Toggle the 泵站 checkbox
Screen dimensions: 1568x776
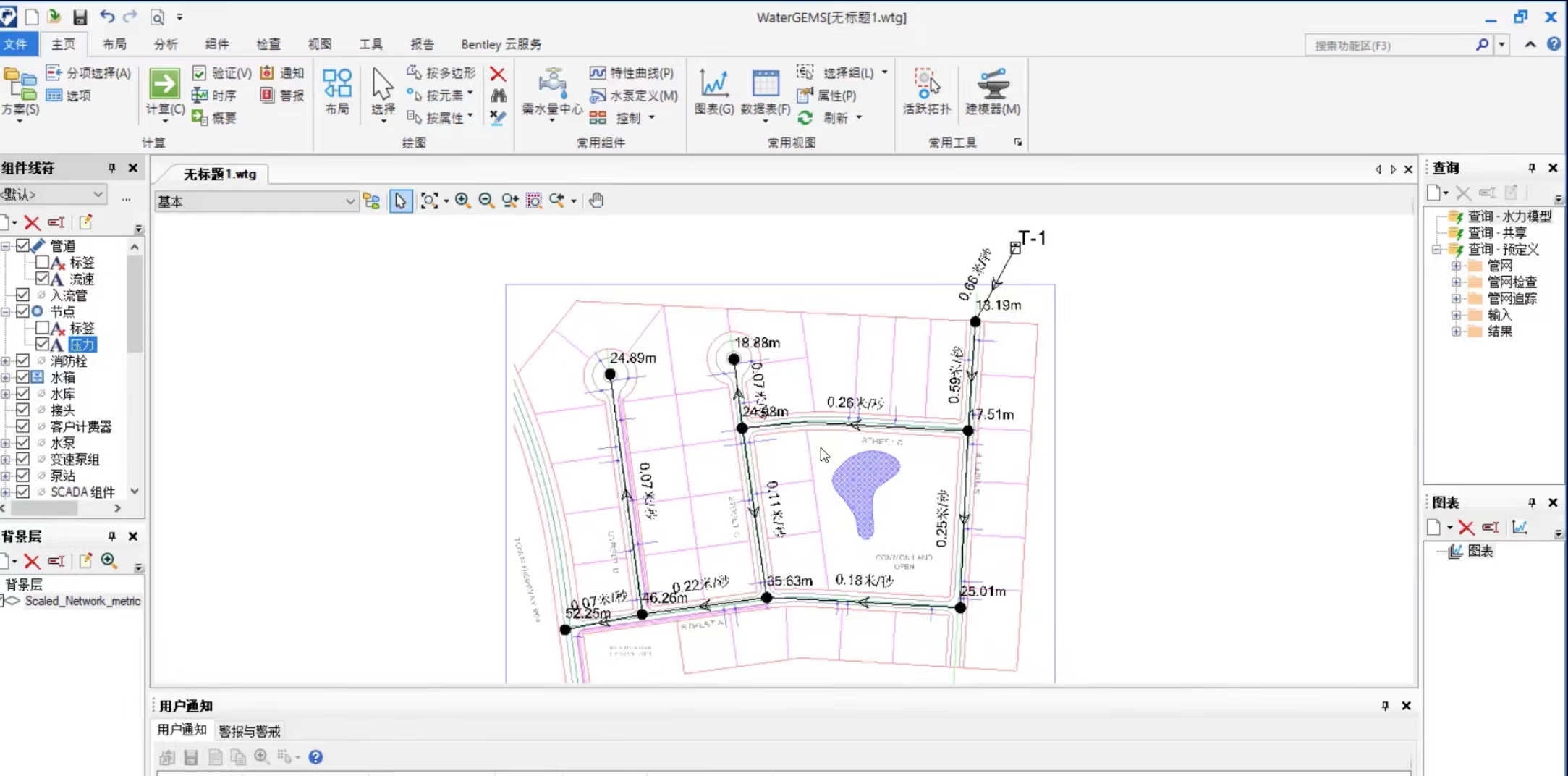pos(23,475)
